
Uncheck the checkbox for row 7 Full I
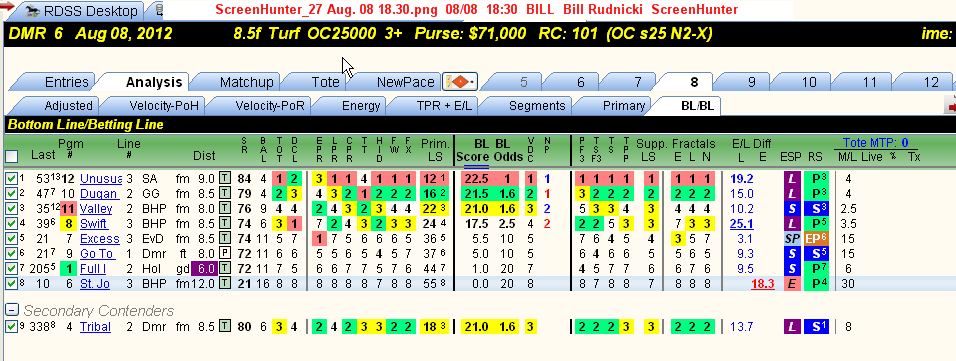[x=11, y=268]
